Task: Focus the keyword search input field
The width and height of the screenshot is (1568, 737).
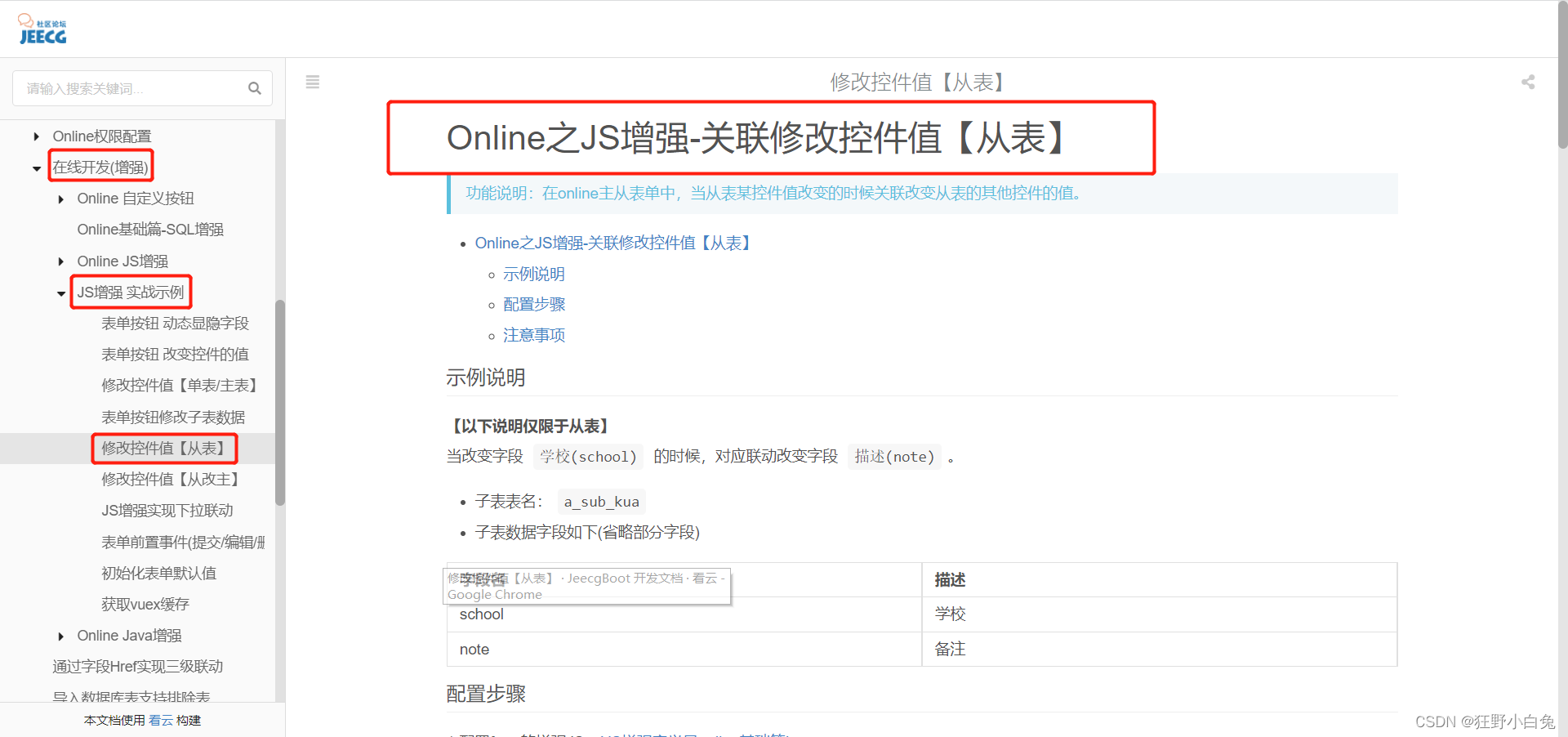Action: (142, 88)
